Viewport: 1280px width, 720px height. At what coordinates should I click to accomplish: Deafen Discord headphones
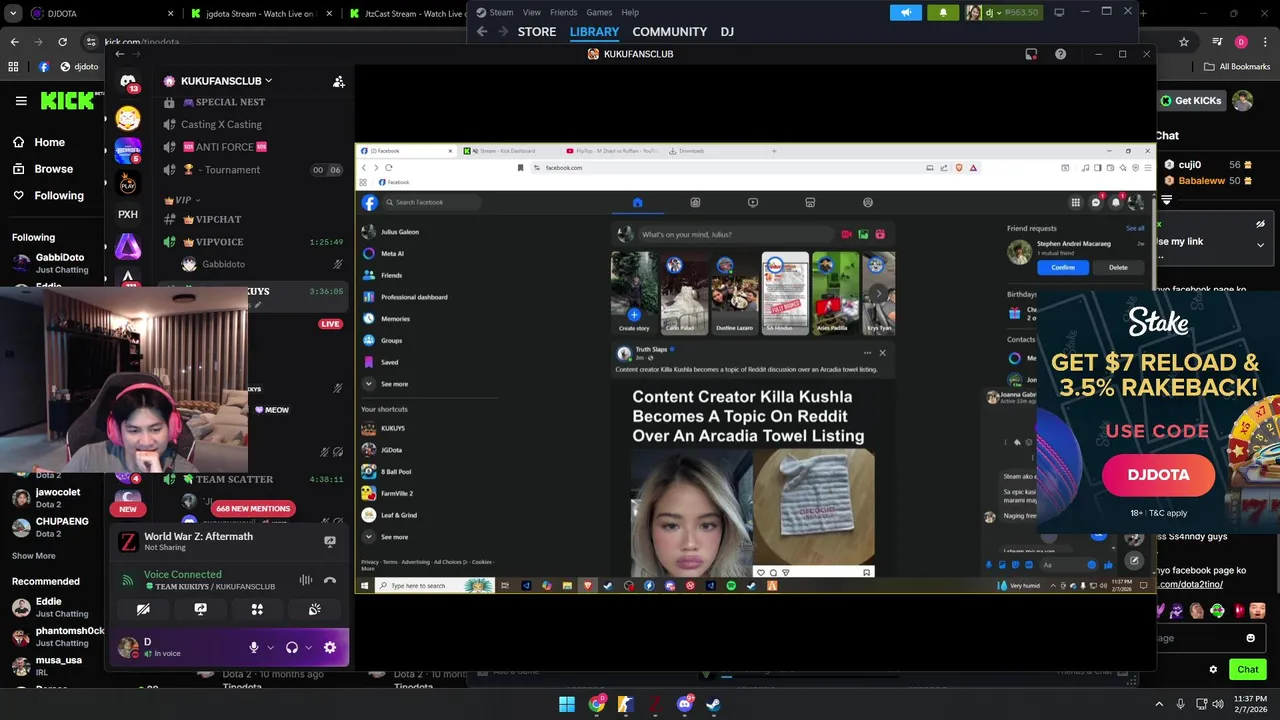tap(292, 647)
